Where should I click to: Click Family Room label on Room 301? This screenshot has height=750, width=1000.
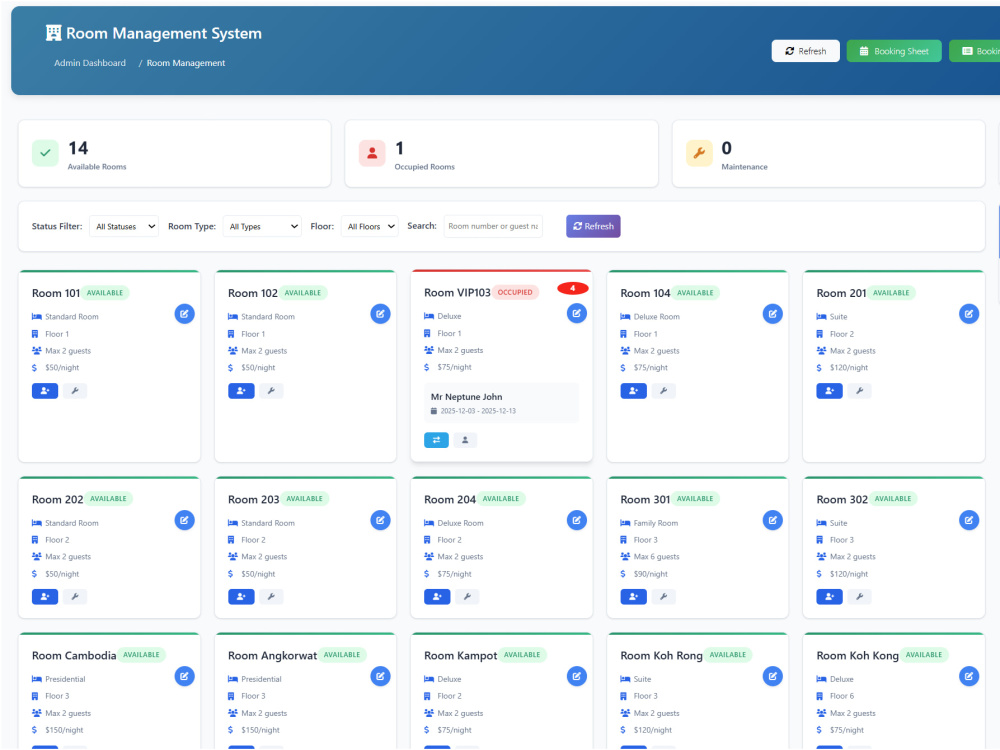656,523
